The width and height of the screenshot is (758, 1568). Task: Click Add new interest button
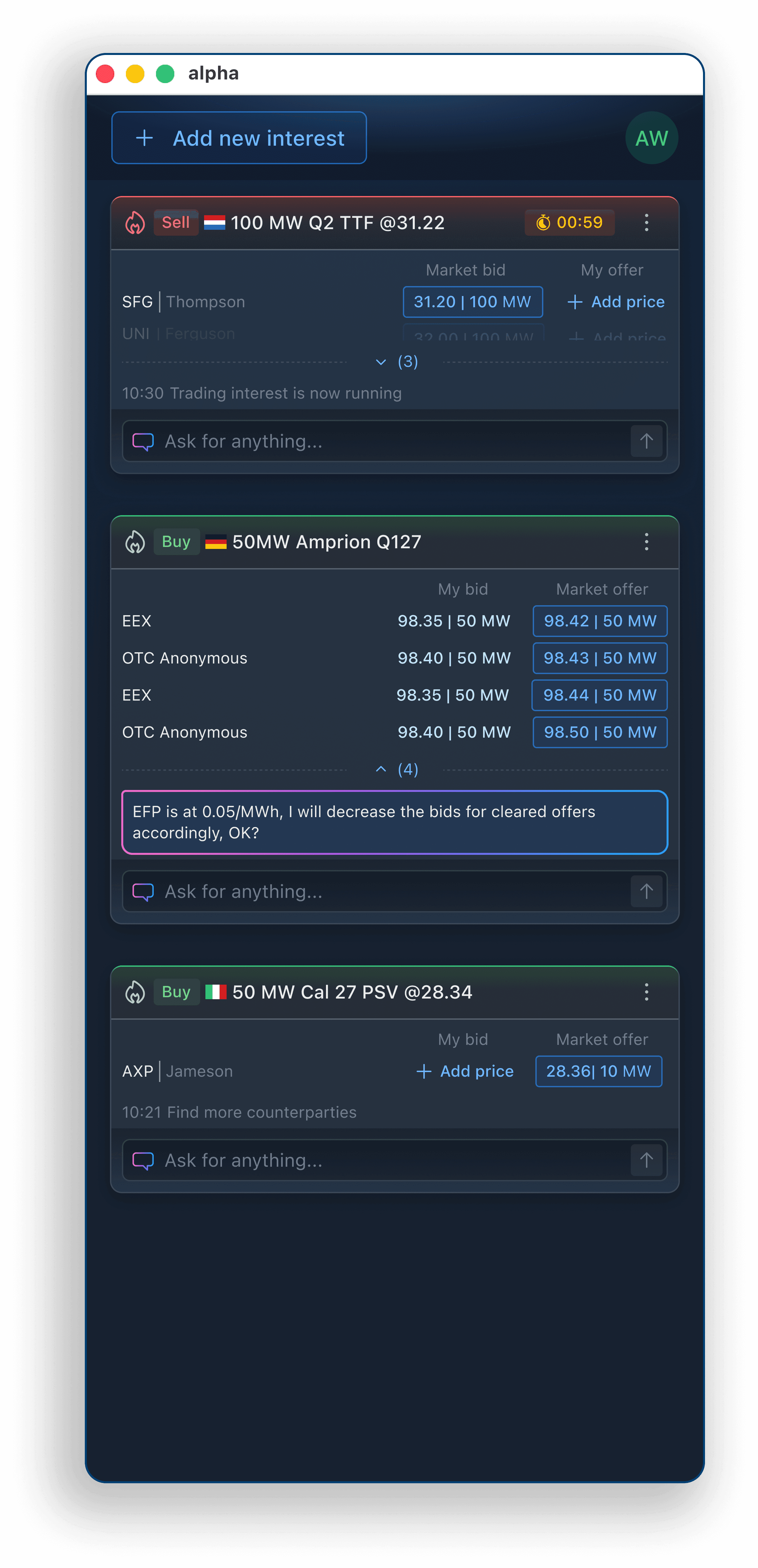pos(239,138)
